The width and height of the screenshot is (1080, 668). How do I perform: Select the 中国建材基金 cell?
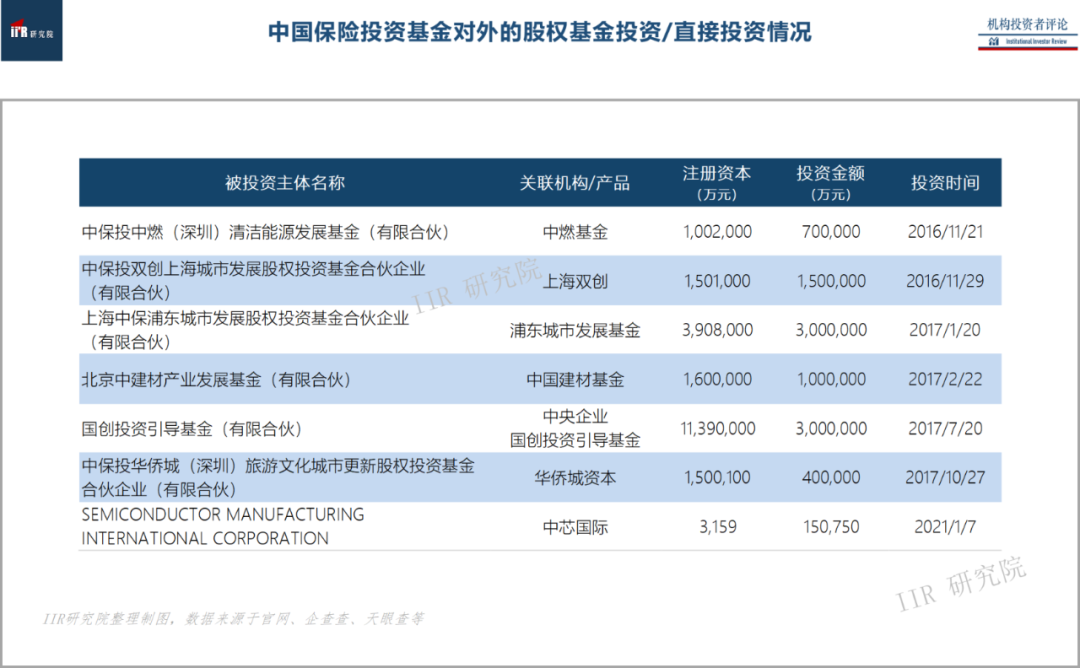(575, 379)
